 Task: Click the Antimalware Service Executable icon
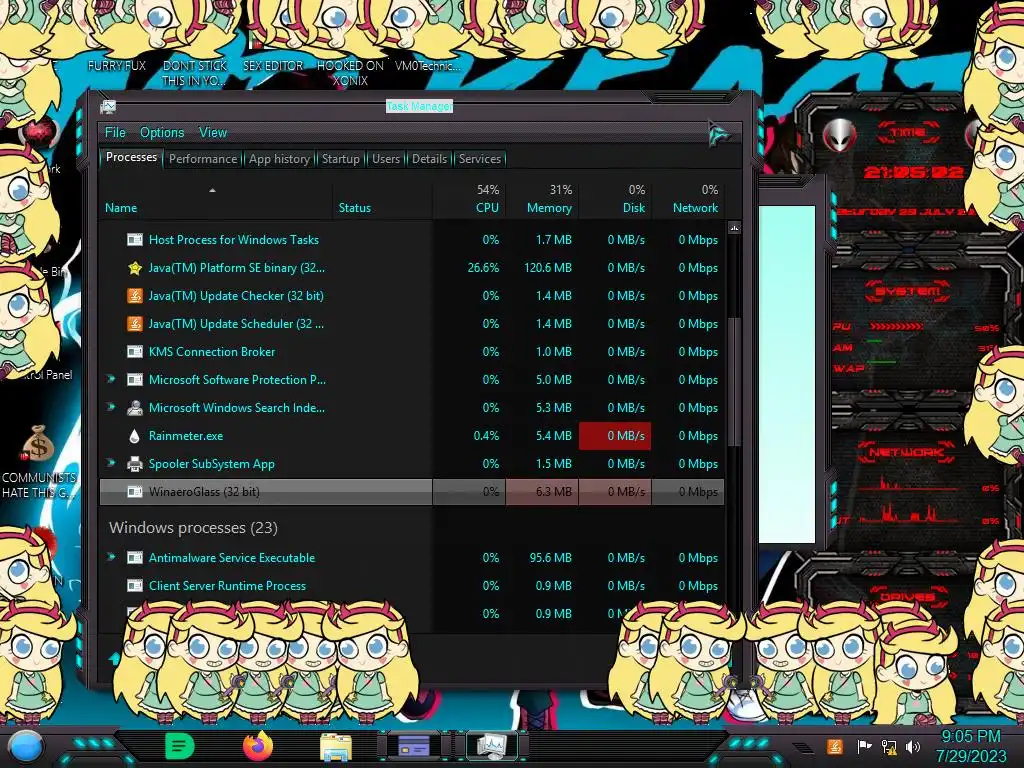pyautogui.click(x=135, y=558)
